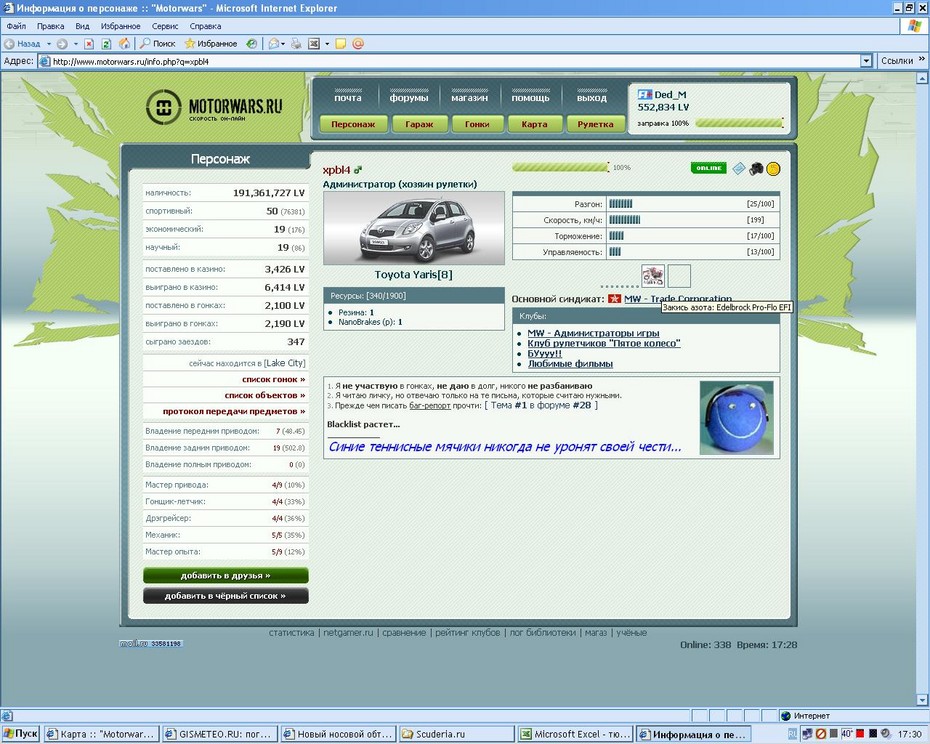This screenshot has width=930, height=744.
Task: Click the Stop loading icon
Action: click(89, 43)
